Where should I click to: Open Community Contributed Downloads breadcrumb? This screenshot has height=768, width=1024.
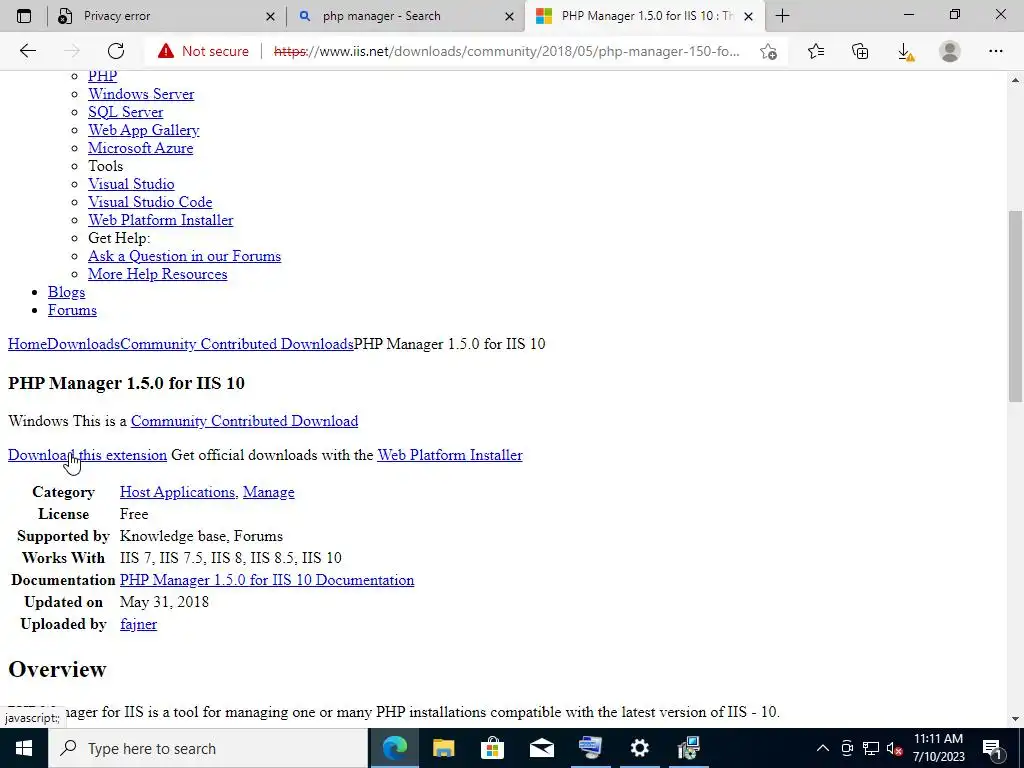click(236, 344)
